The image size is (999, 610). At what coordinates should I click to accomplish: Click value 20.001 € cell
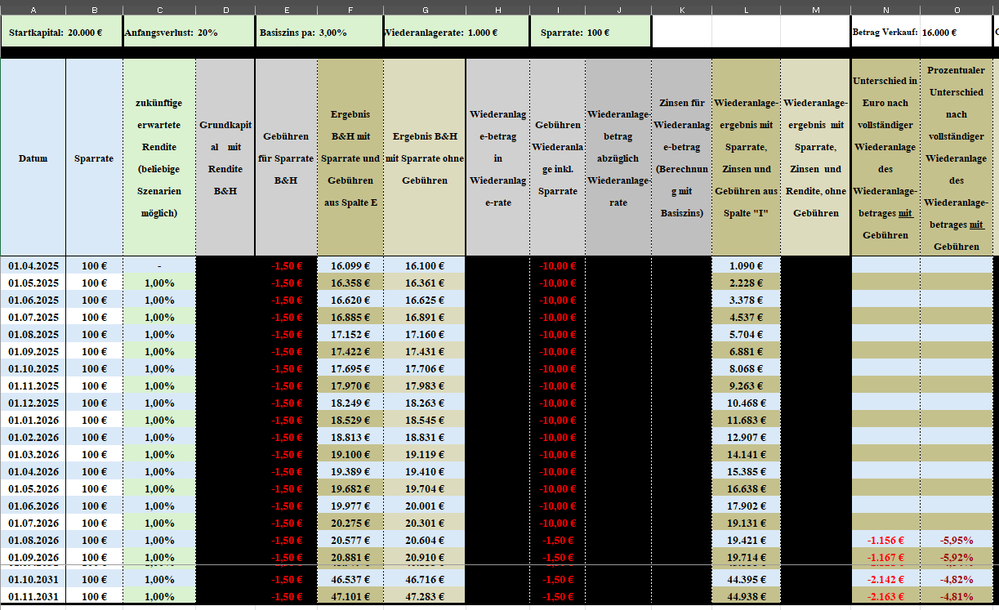pos(424,505)
